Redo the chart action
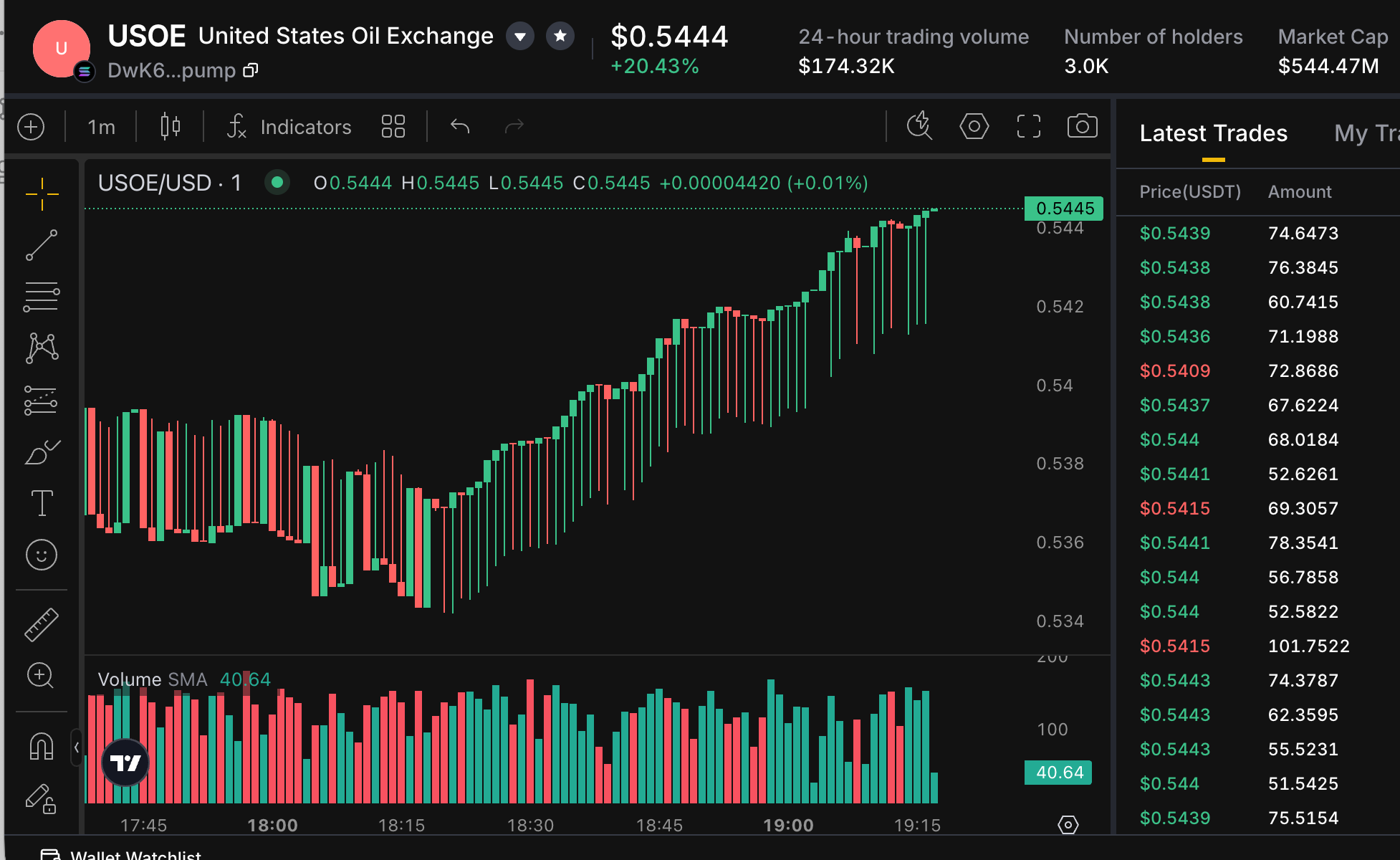 [x=514, y=127]
